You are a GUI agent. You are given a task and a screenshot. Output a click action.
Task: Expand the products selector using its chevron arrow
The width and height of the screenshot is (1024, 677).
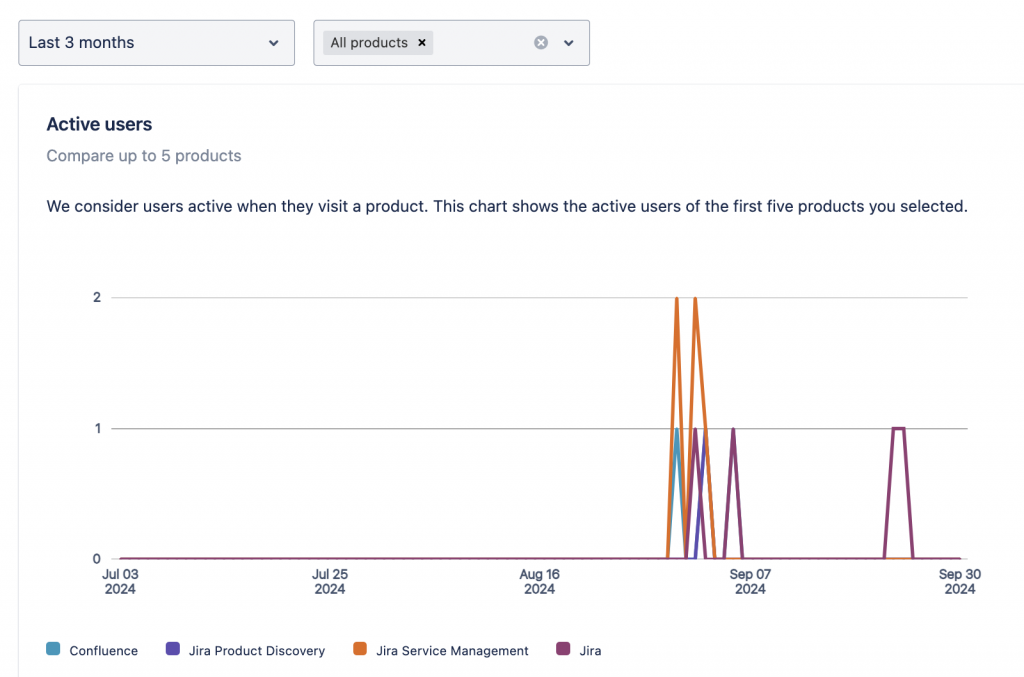pos(569,43)
